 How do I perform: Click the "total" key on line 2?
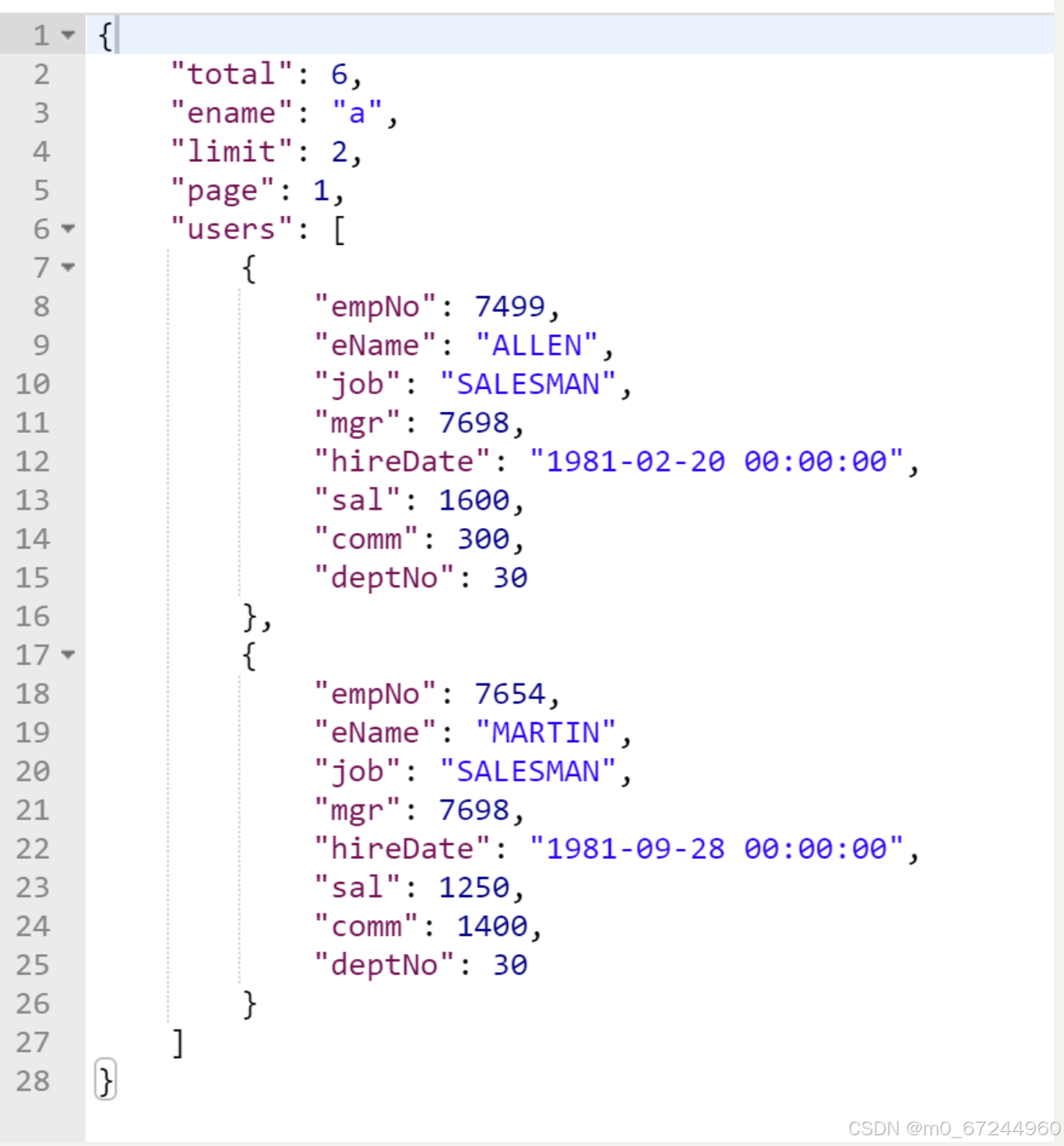click(232, 74)
